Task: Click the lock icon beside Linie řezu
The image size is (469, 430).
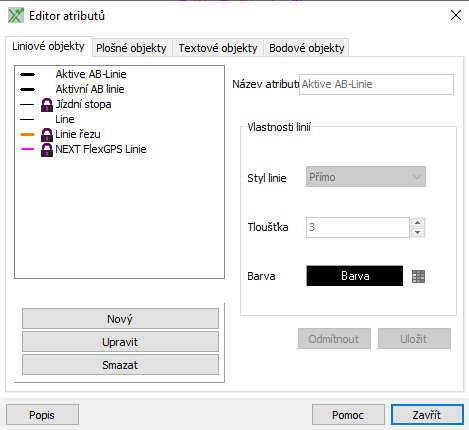Action: pos(47,135)
